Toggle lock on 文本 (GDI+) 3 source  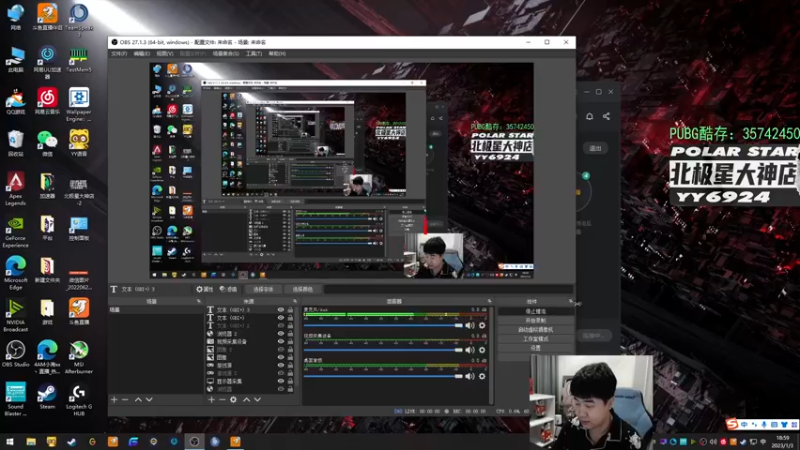pos(290,310)
